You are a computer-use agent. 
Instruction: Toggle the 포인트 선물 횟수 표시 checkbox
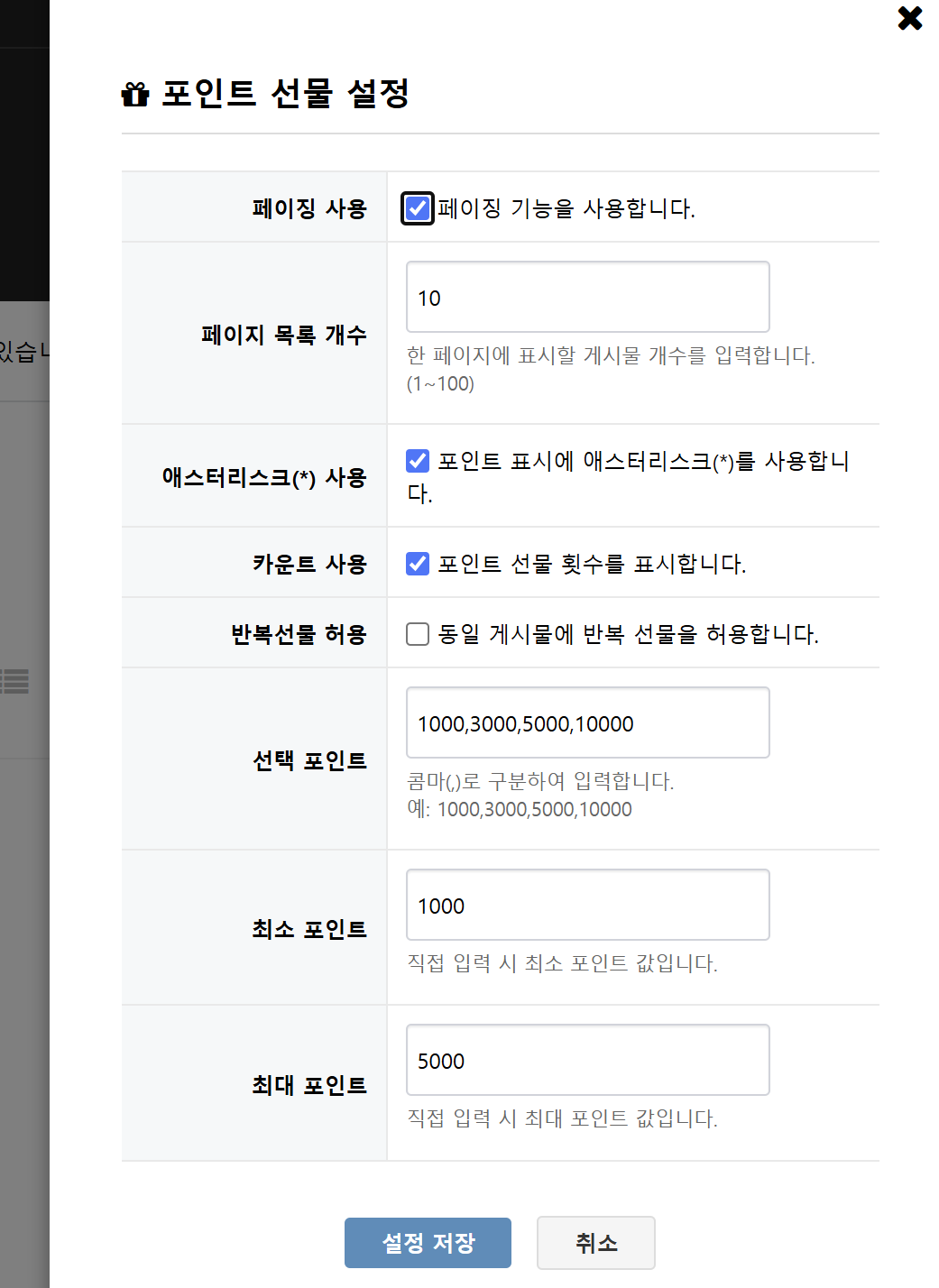[418, 564]
